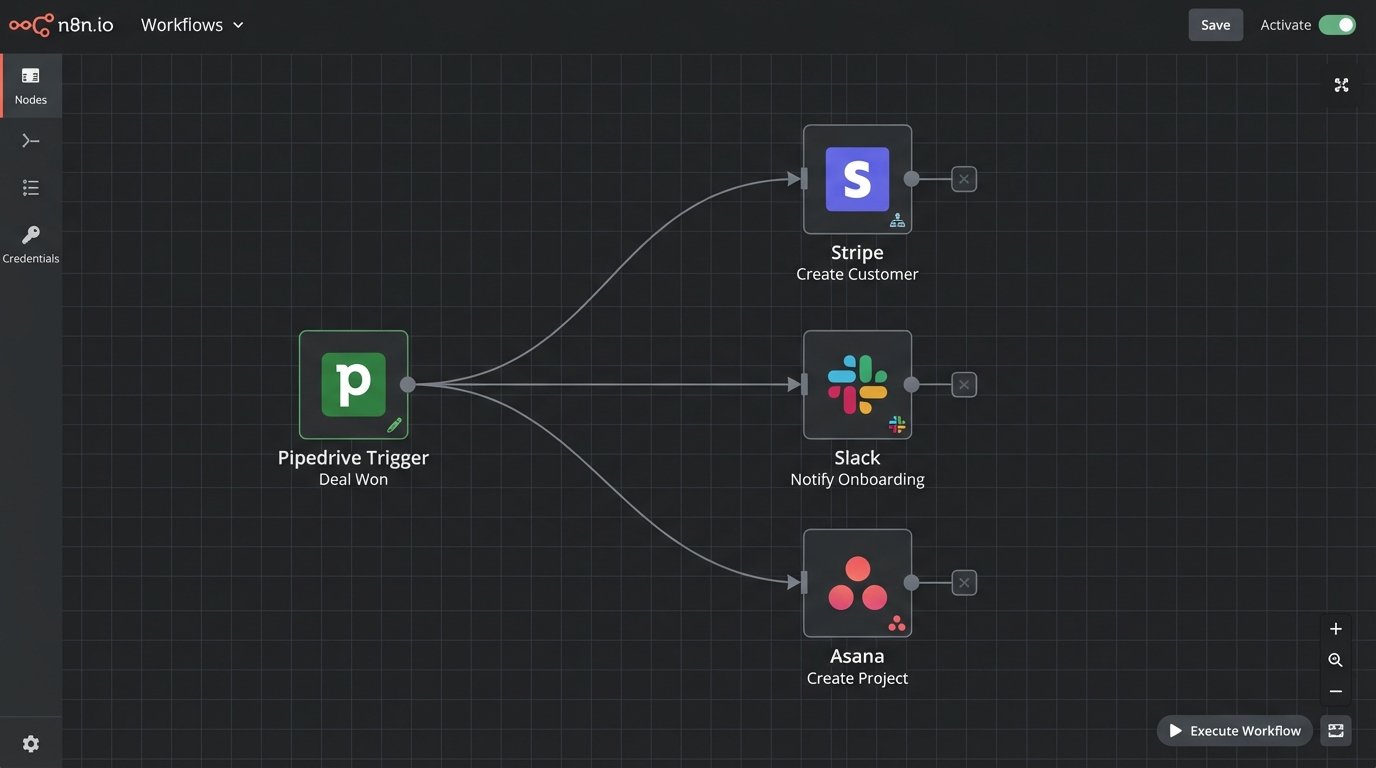Open the Slack Notify Onboarding node
Screen dimensions: 1376x768
857,383
